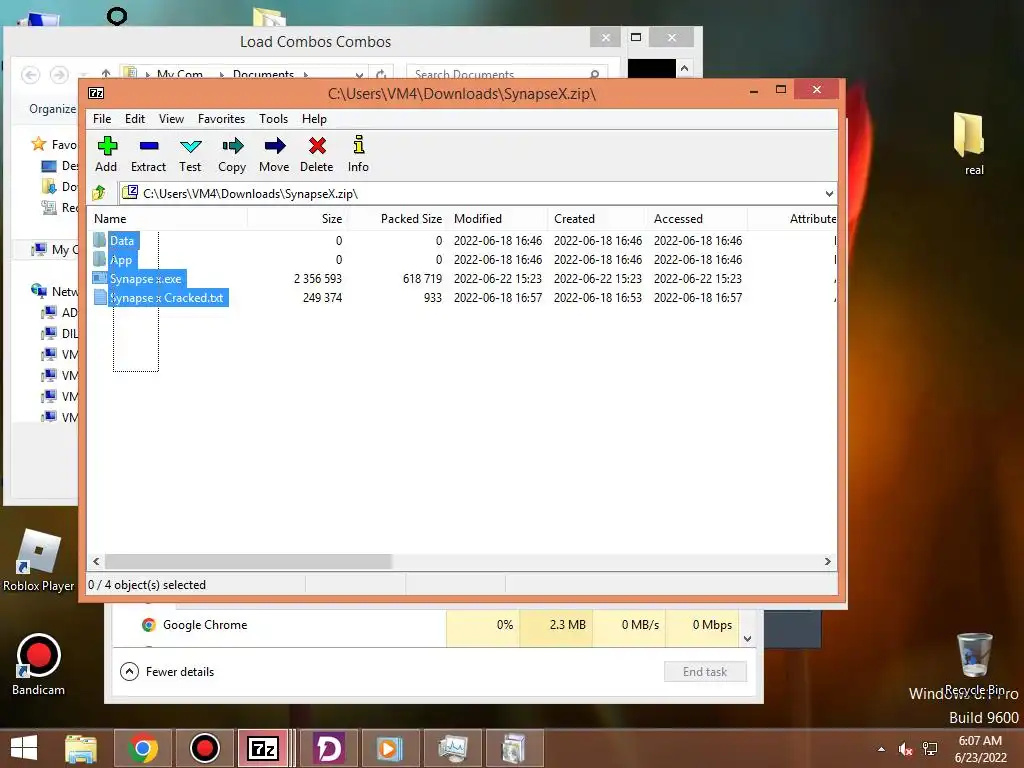
Task: Select the App folder in archive
Action: pyautogui.click(x=121, y=260)
